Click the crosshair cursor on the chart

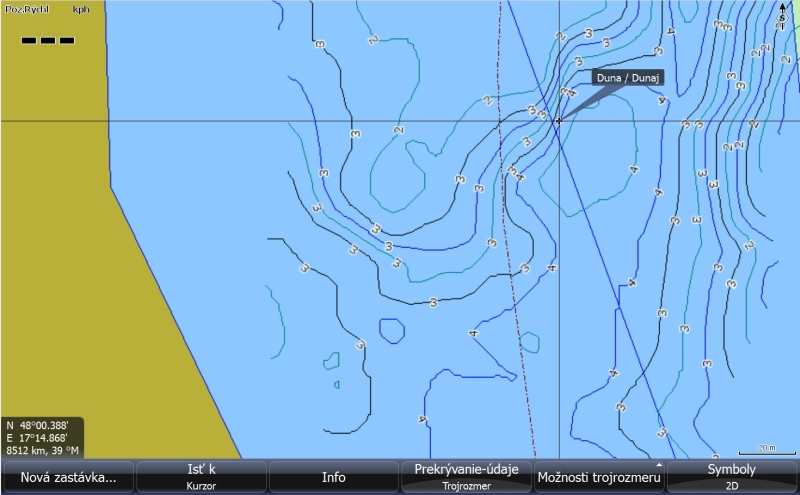[558, 121]
